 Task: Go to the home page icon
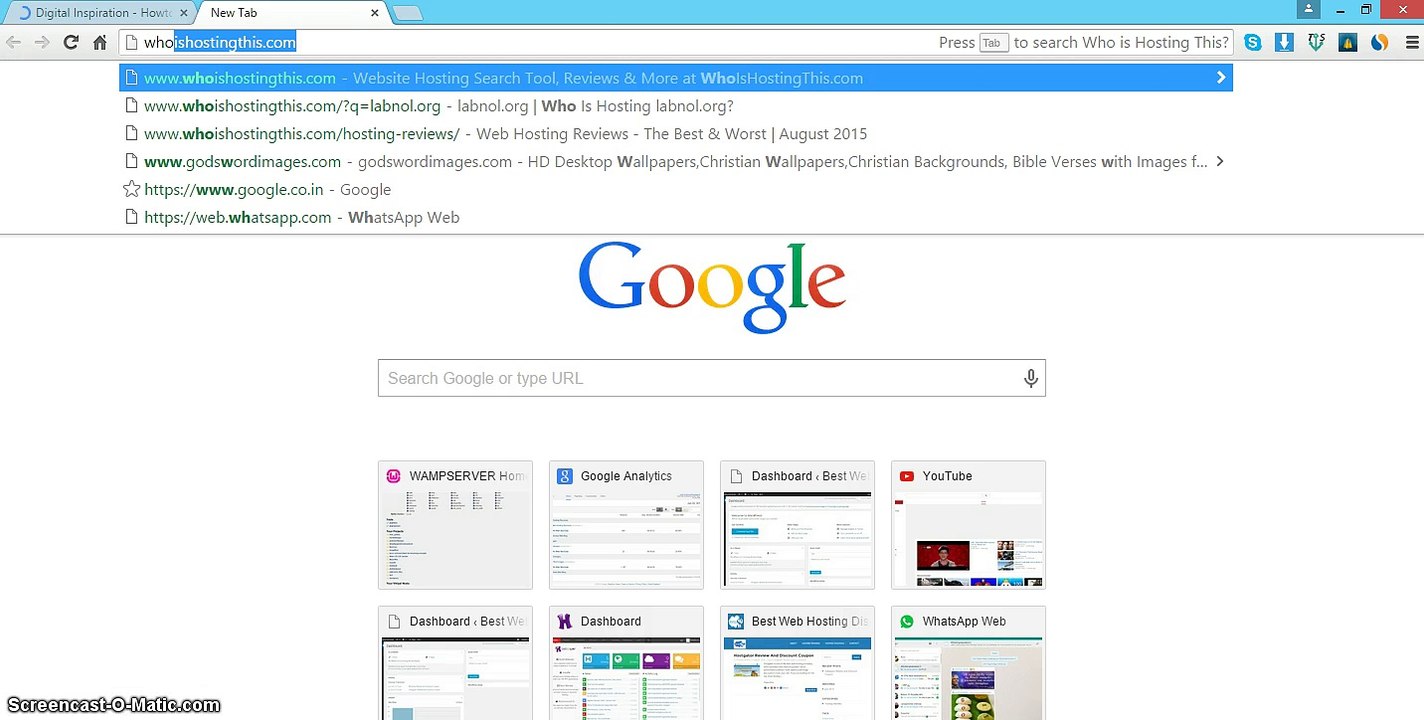(100, 42)
